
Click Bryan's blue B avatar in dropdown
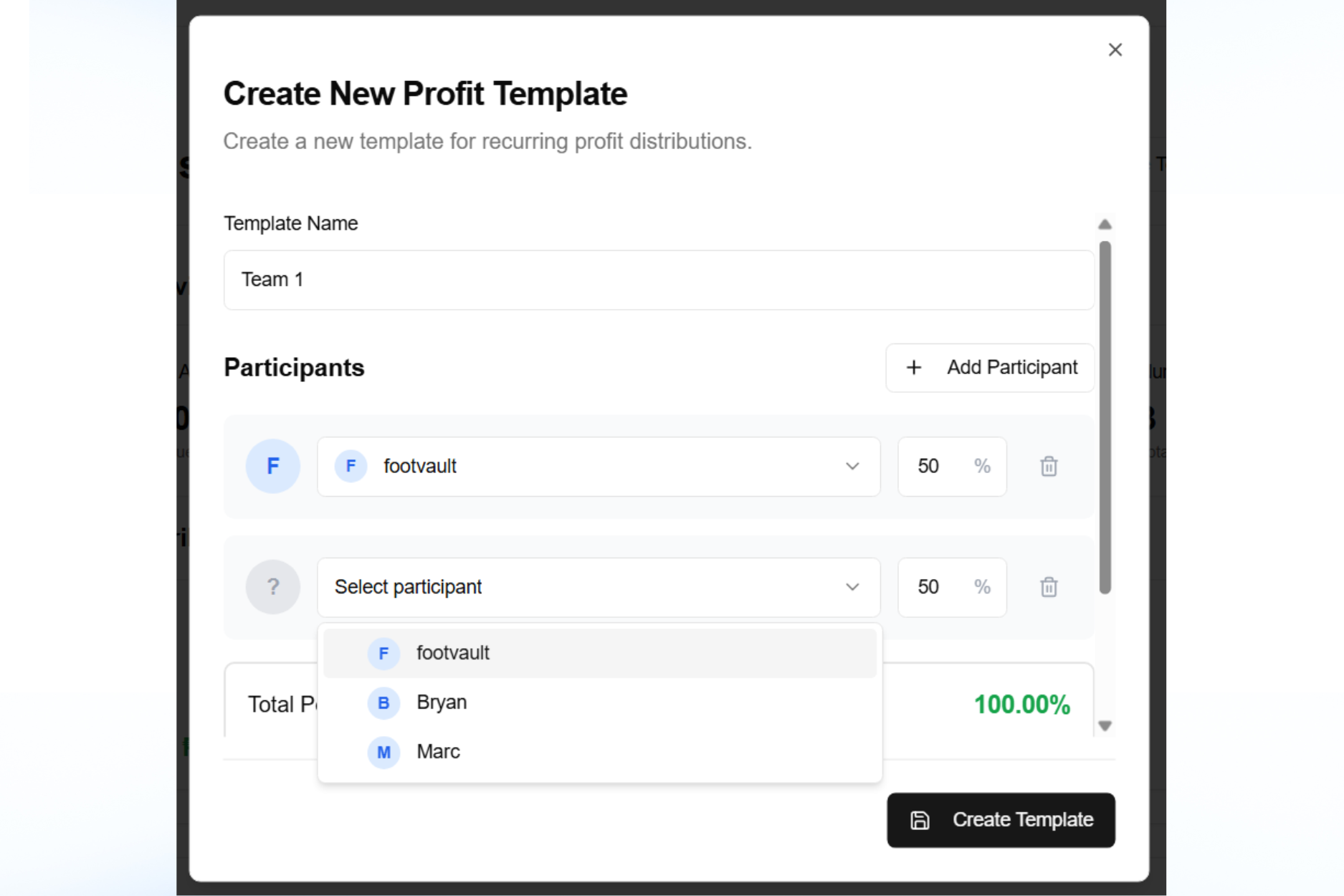coord(384,703)
